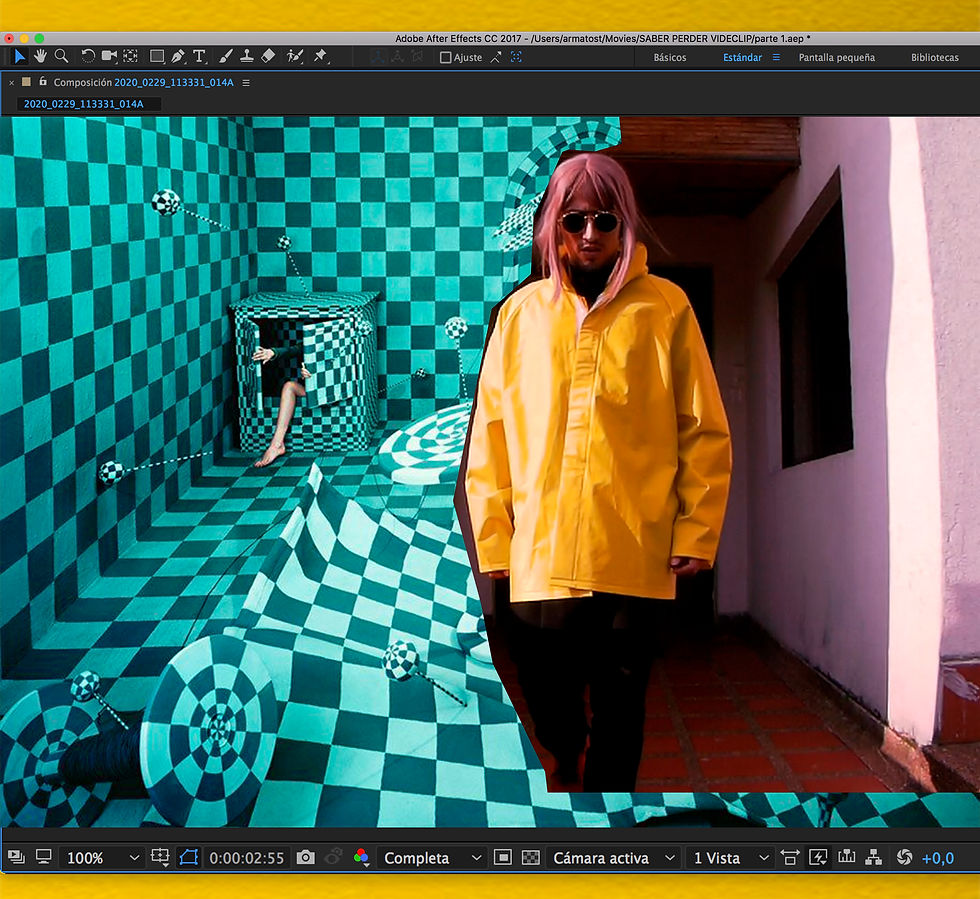Select the Horizontal Type tool
The image size is (980, 899).
coord(199,57)
